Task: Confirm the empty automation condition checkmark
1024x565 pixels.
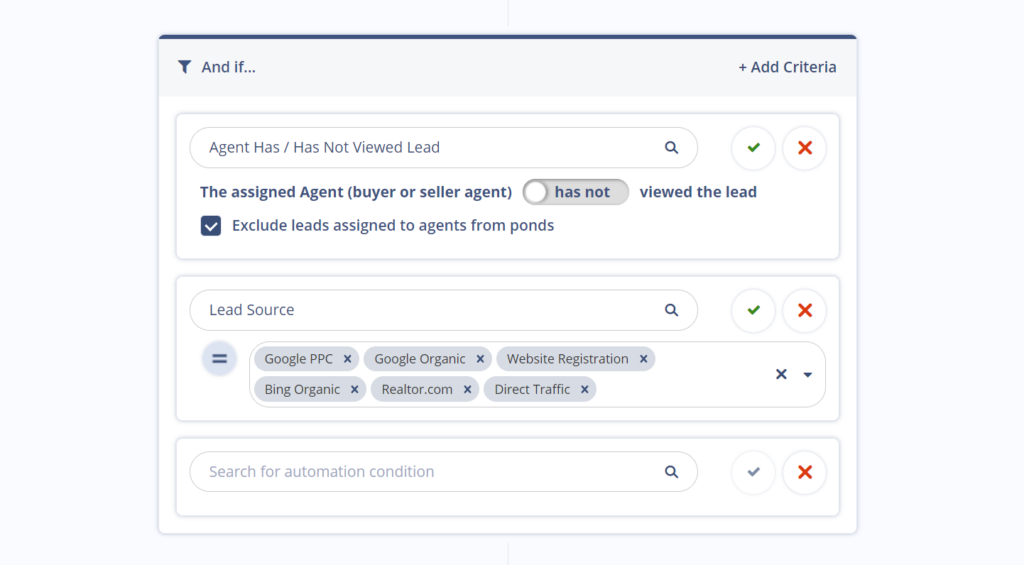Action: pyautogui.click(x=753, y=472)
